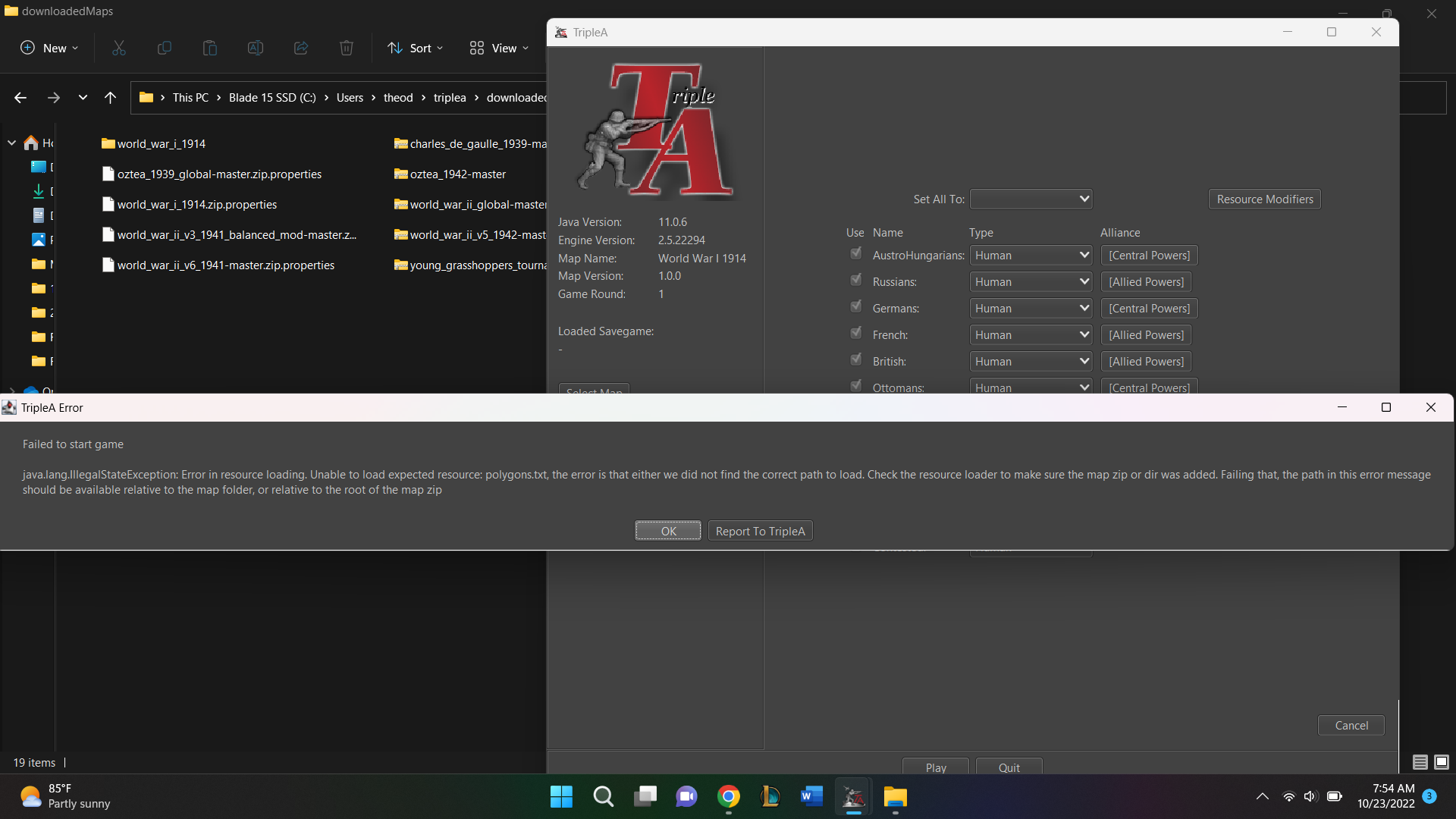The width and height of the screenshot is (1456, 819).
Task: Go back in File Explorer
Action: [x=20, y=97]
